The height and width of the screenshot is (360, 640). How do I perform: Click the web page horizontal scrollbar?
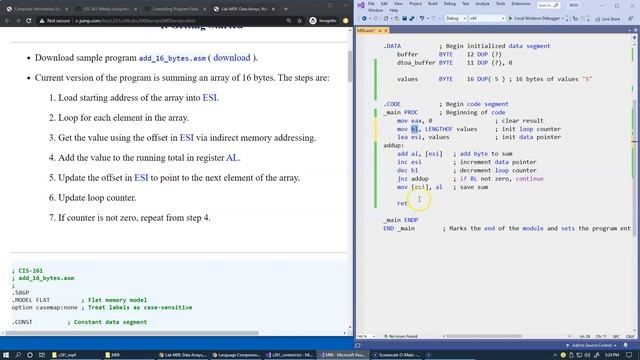(x=132, y=333)
